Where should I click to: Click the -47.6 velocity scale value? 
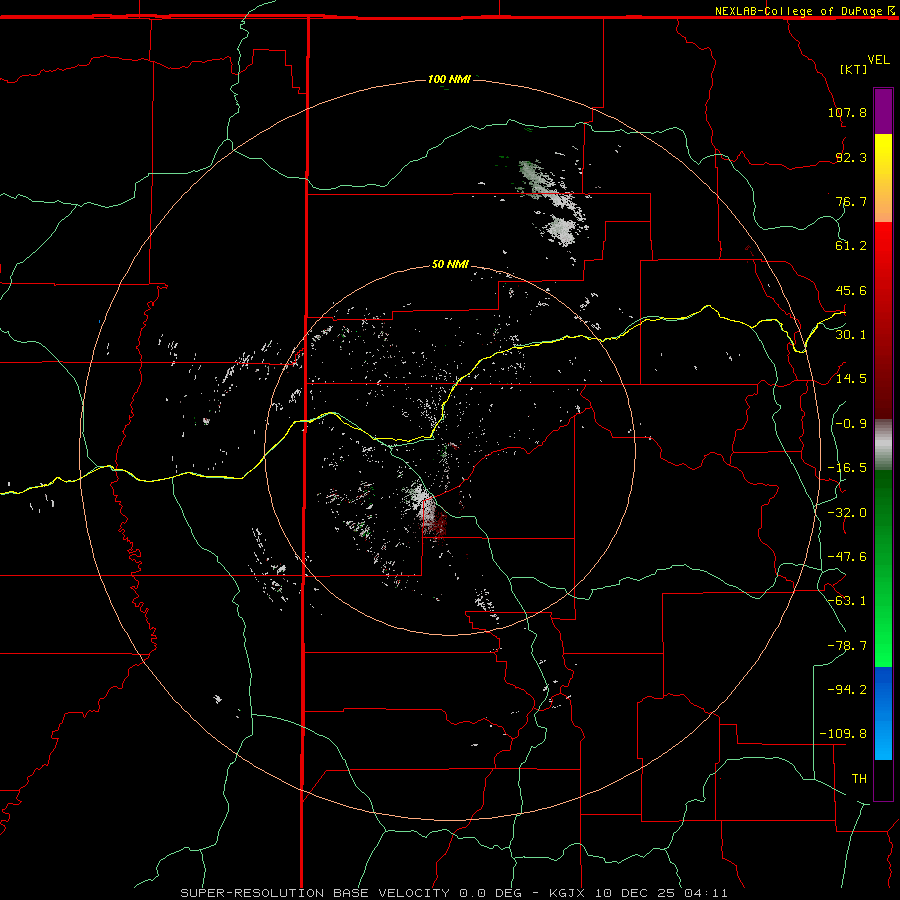[x=847, y=557]
